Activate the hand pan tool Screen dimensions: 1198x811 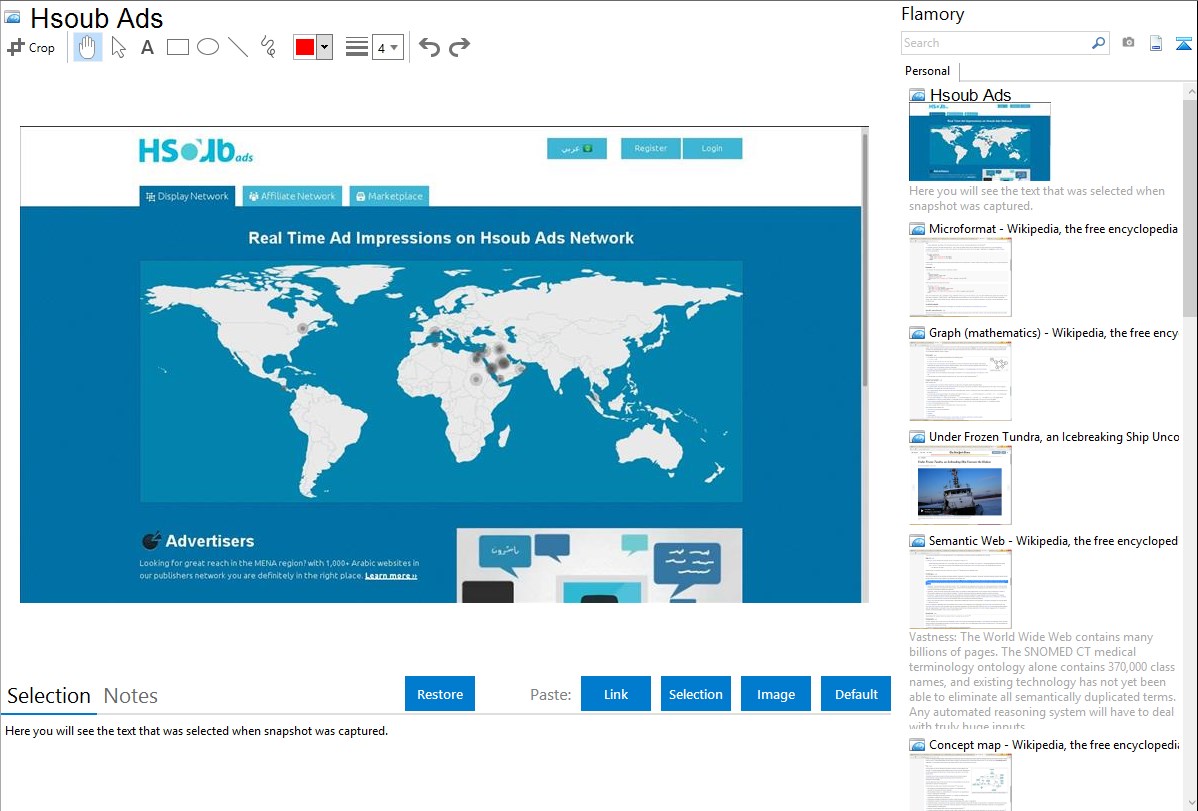(88, 47)
